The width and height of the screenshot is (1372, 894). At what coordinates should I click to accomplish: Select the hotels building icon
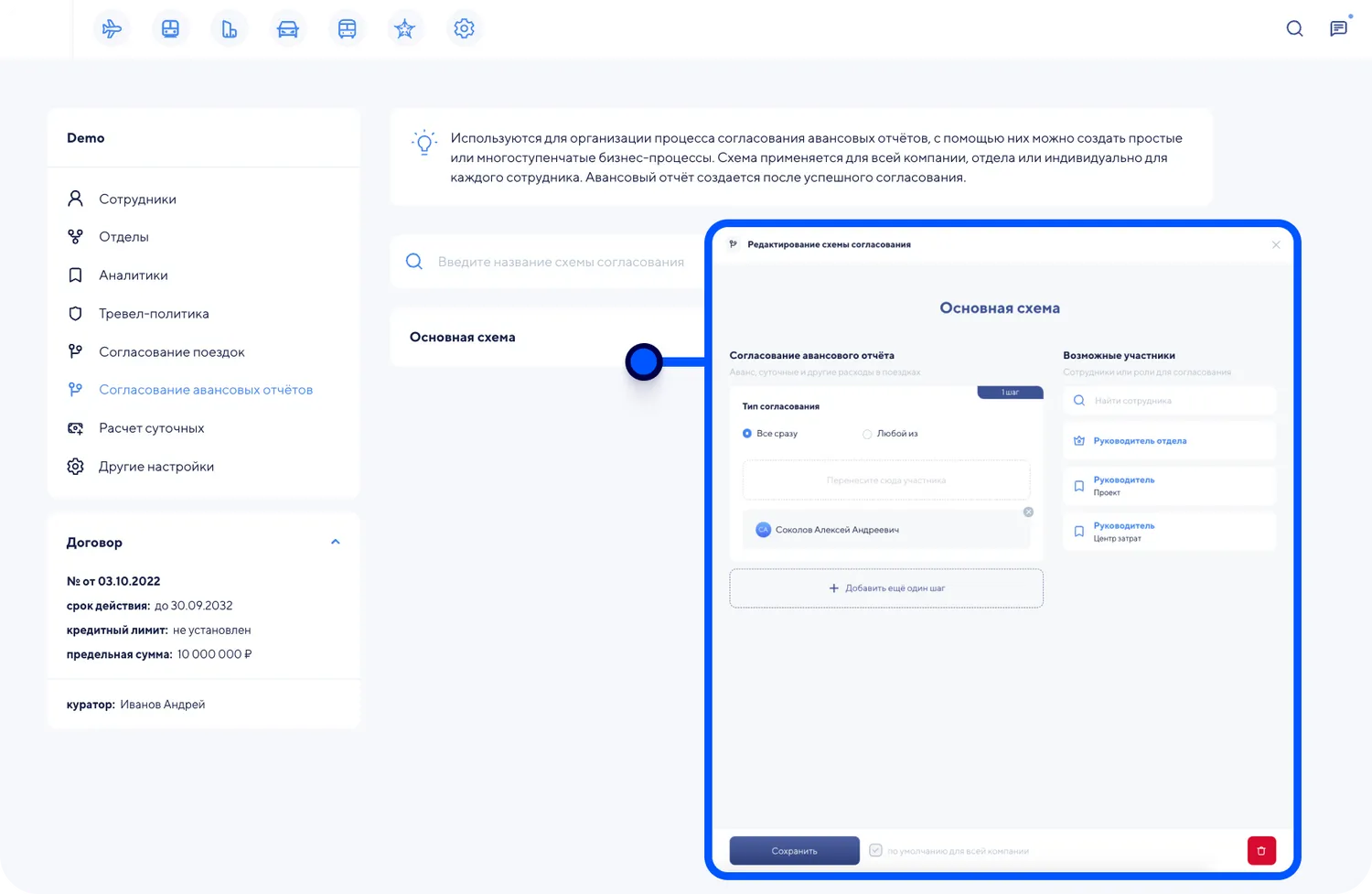point(229,29)
